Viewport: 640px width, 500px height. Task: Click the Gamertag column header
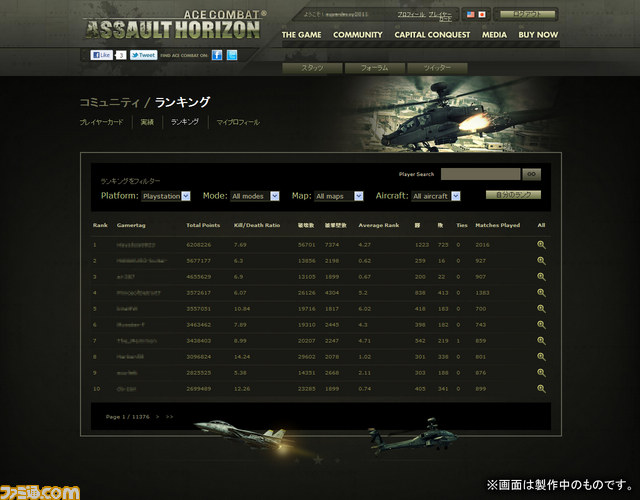[131, 225]
